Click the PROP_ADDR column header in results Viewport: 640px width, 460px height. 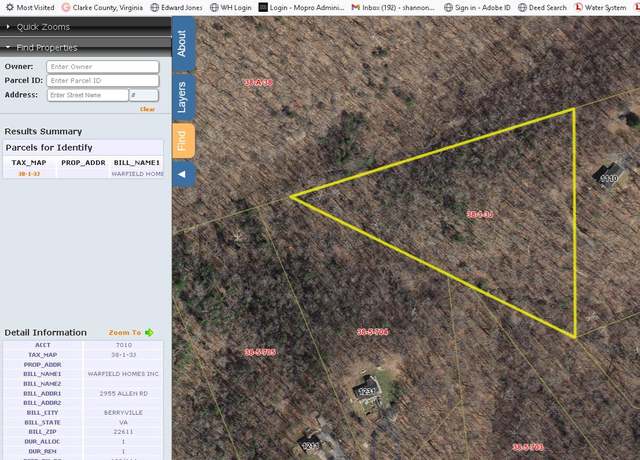point(83,162)
